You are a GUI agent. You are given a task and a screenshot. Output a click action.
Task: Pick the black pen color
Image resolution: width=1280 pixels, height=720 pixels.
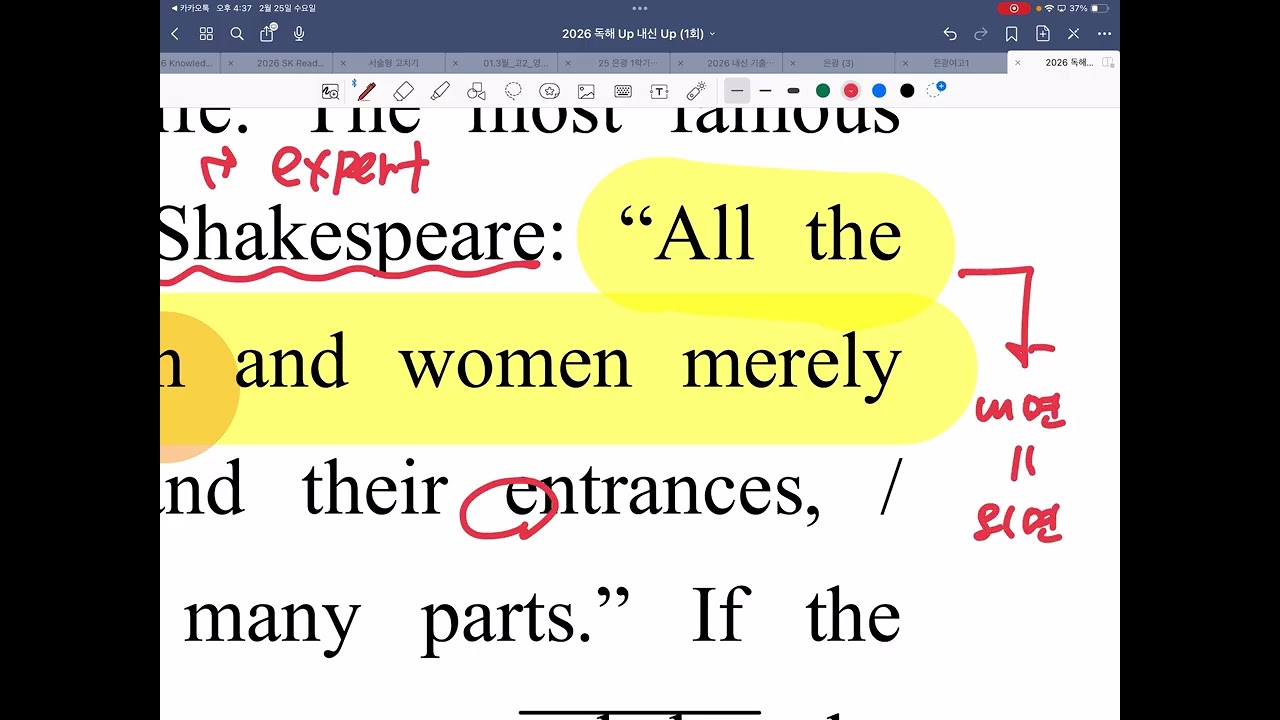point(907,91)
